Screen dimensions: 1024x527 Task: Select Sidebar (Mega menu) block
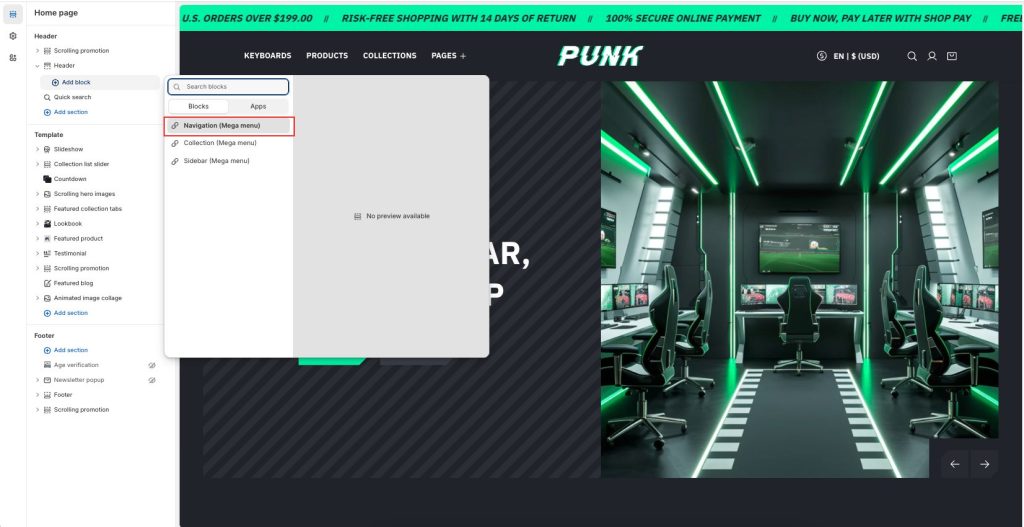coord(228,161)
